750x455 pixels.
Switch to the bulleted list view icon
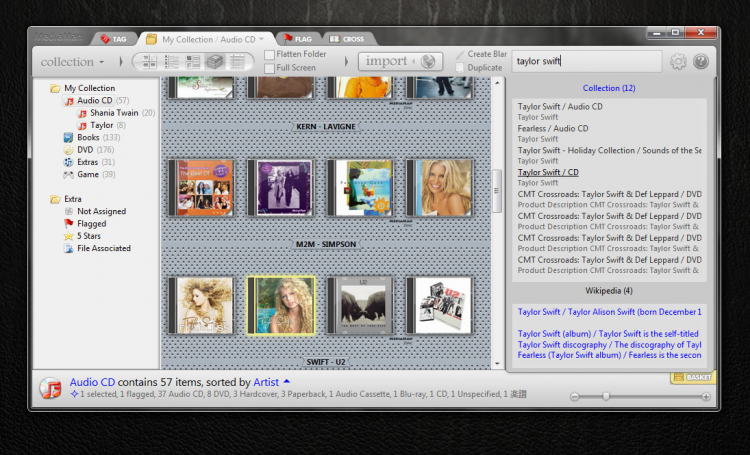click(x=171, y=61)
